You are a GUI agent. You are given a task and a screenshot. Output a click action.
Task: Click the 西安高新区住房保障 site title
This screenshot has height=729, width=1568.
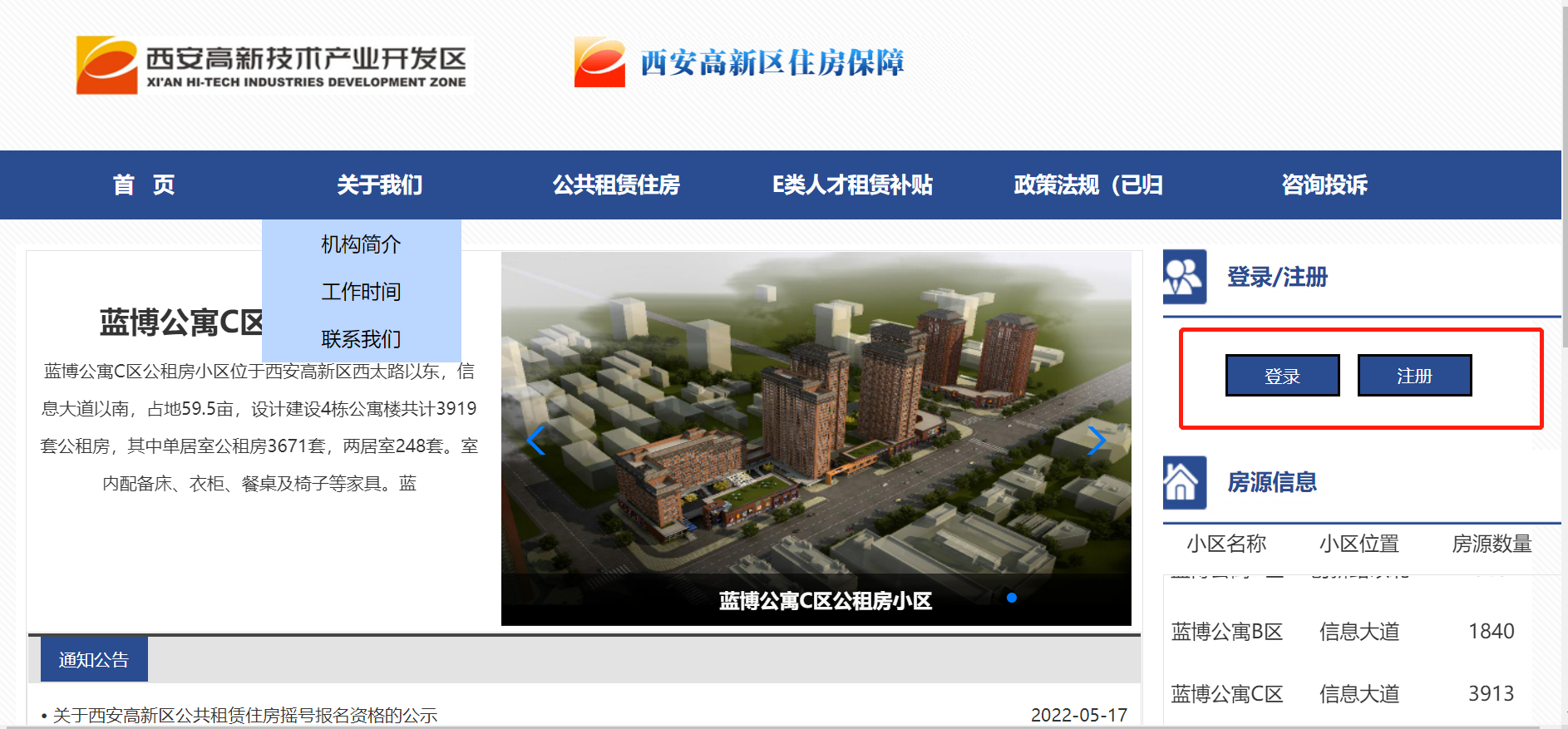click(x=772, y=63)
